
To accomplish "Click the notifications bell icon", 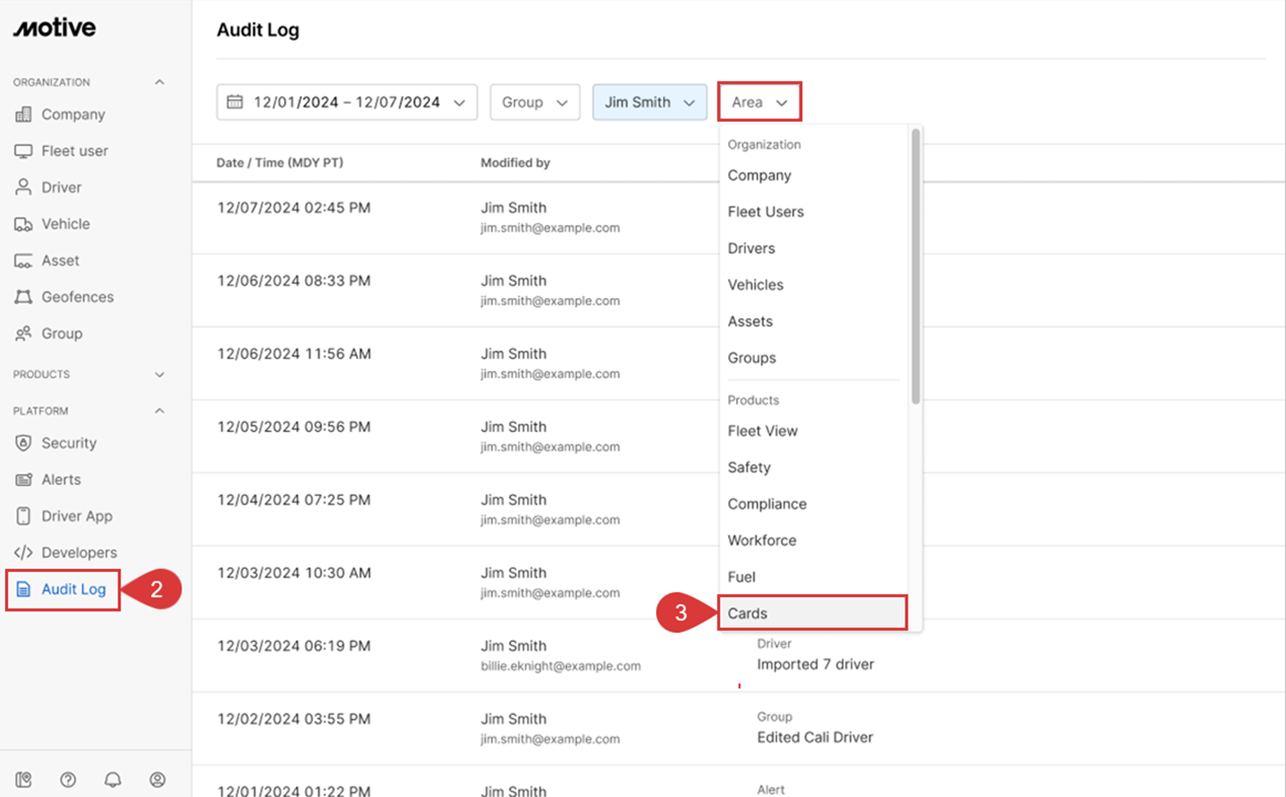I will point(113,780).
